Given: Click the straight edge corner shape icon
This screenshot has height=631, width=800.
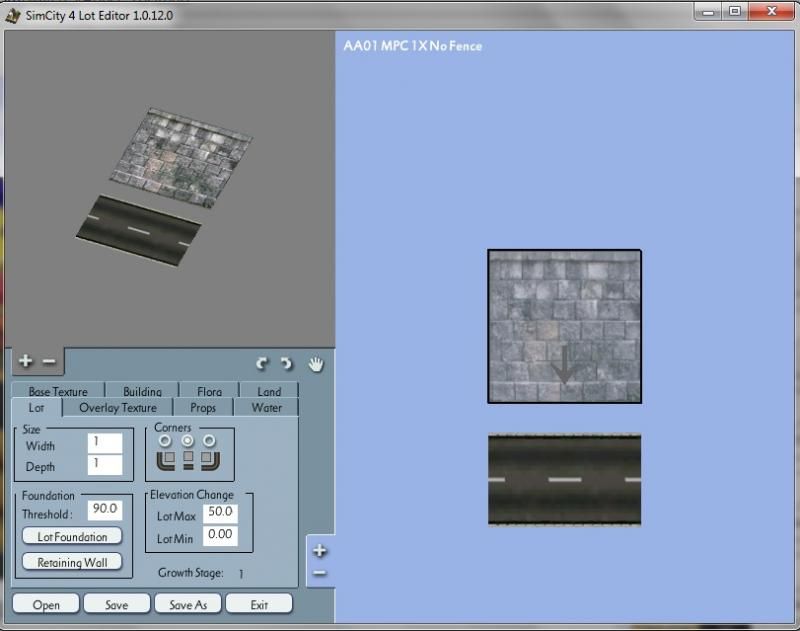Looking at the screenshot, I should pos(188,460).
